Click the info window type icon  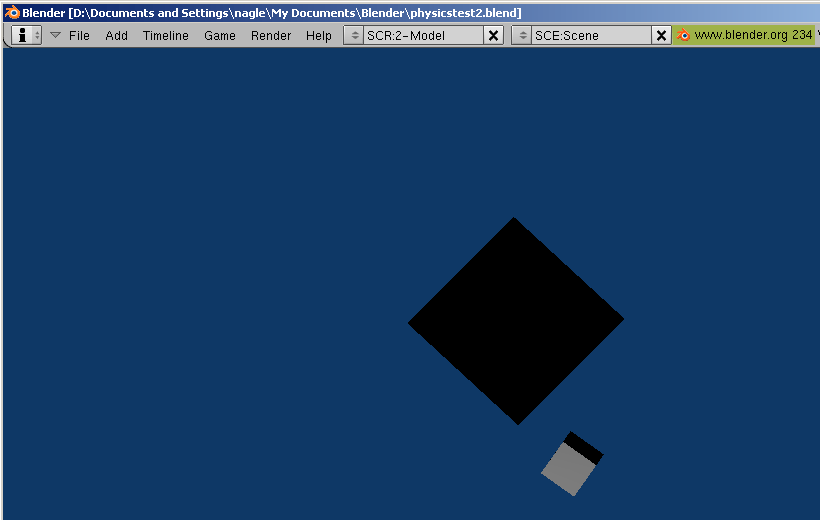click(26, 35)
